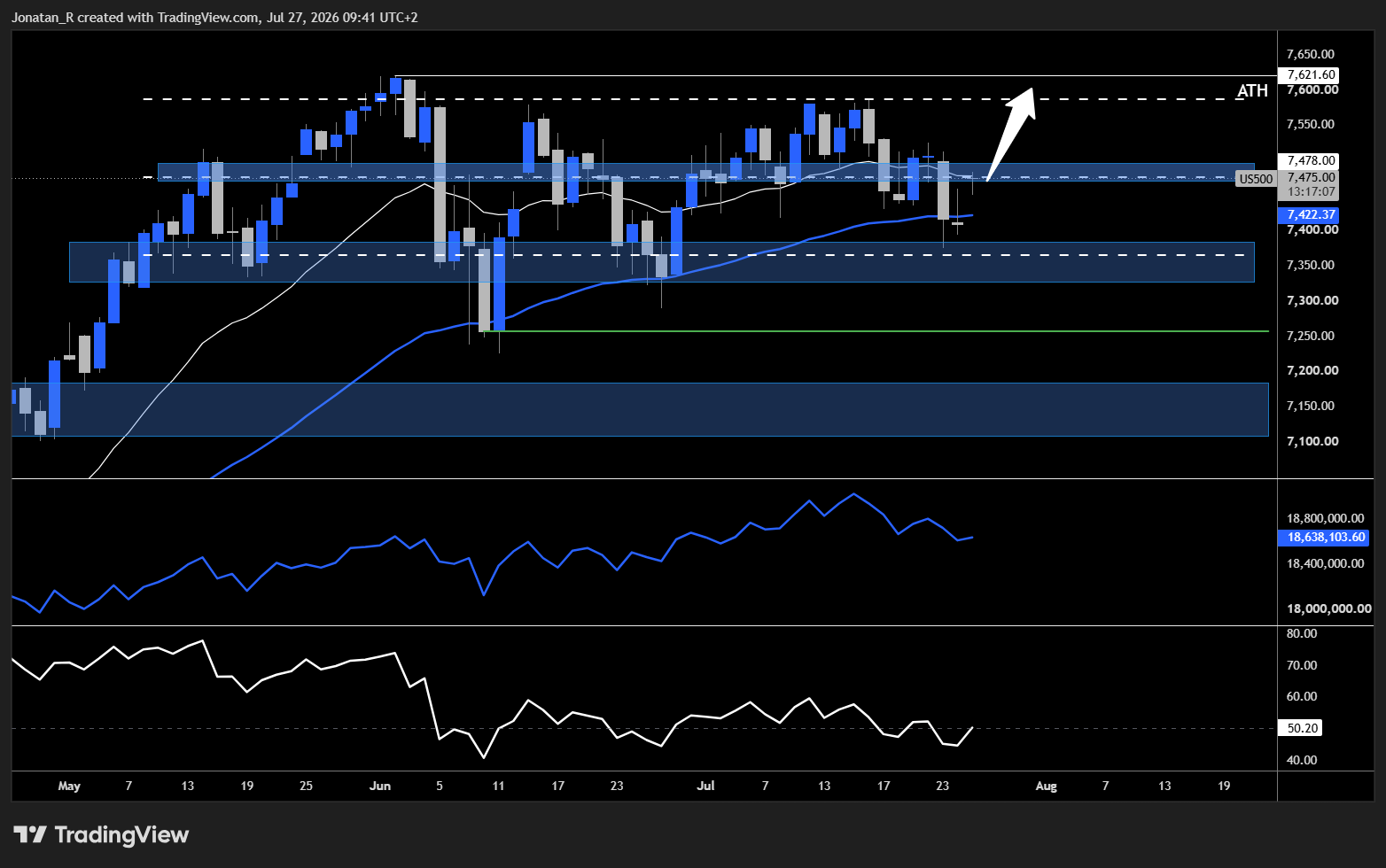1386x868 pixels.
Task: Select the 7,621.60 price label
Action: coord(1308,75)
